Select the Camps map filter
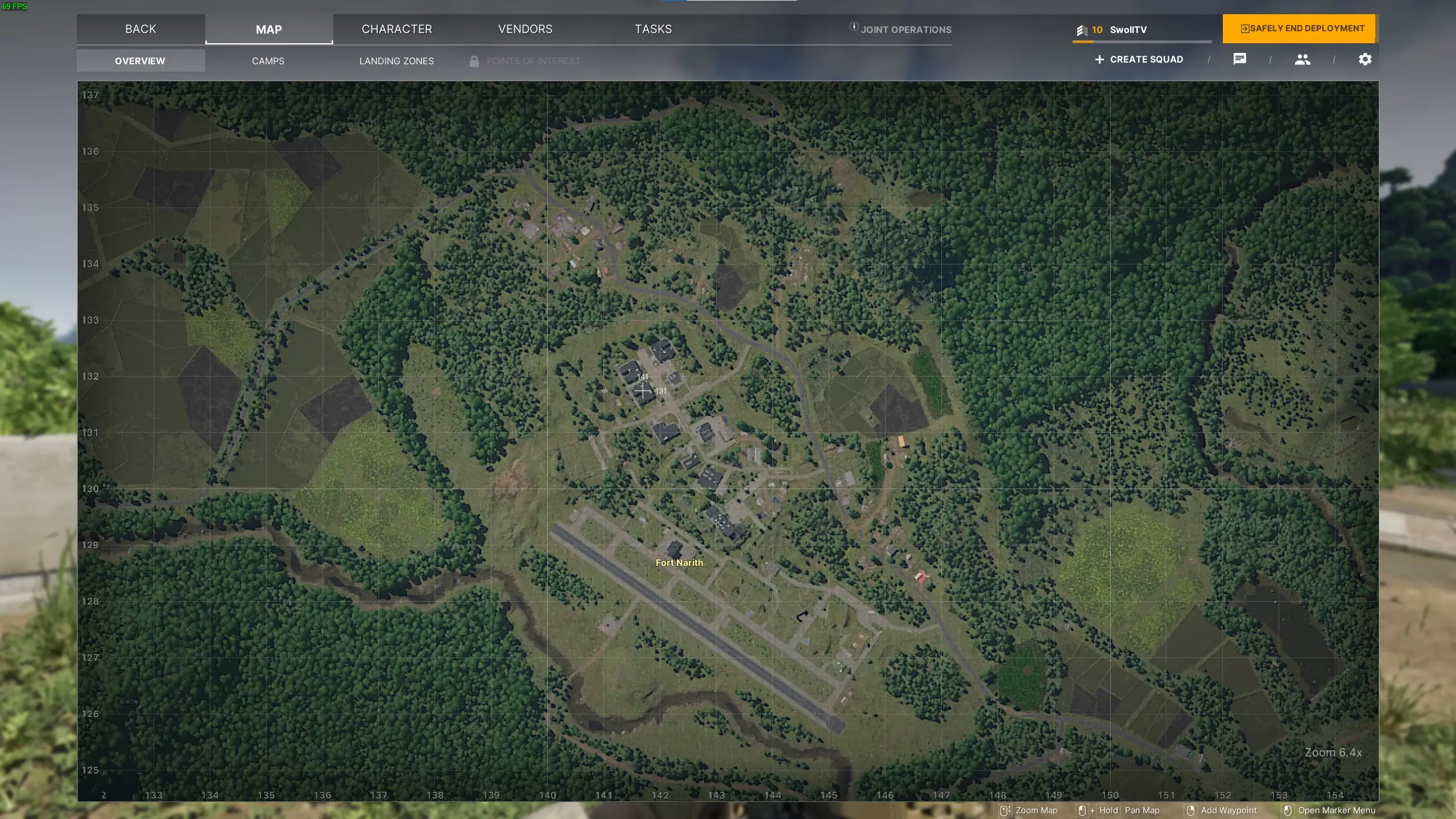The width and height of the screenshot is (1456, 819). (268, 61)
